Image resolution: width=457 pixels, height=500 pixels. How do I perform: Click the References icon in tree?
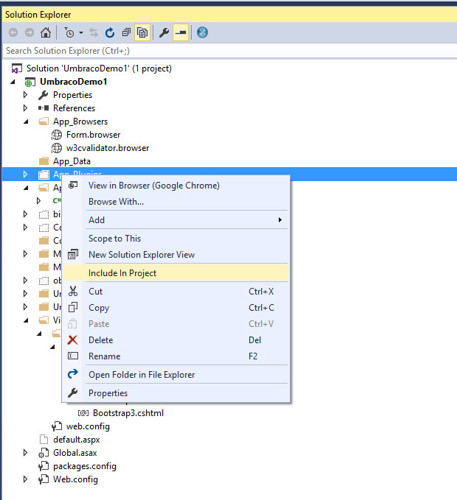[x=43, y=108]
